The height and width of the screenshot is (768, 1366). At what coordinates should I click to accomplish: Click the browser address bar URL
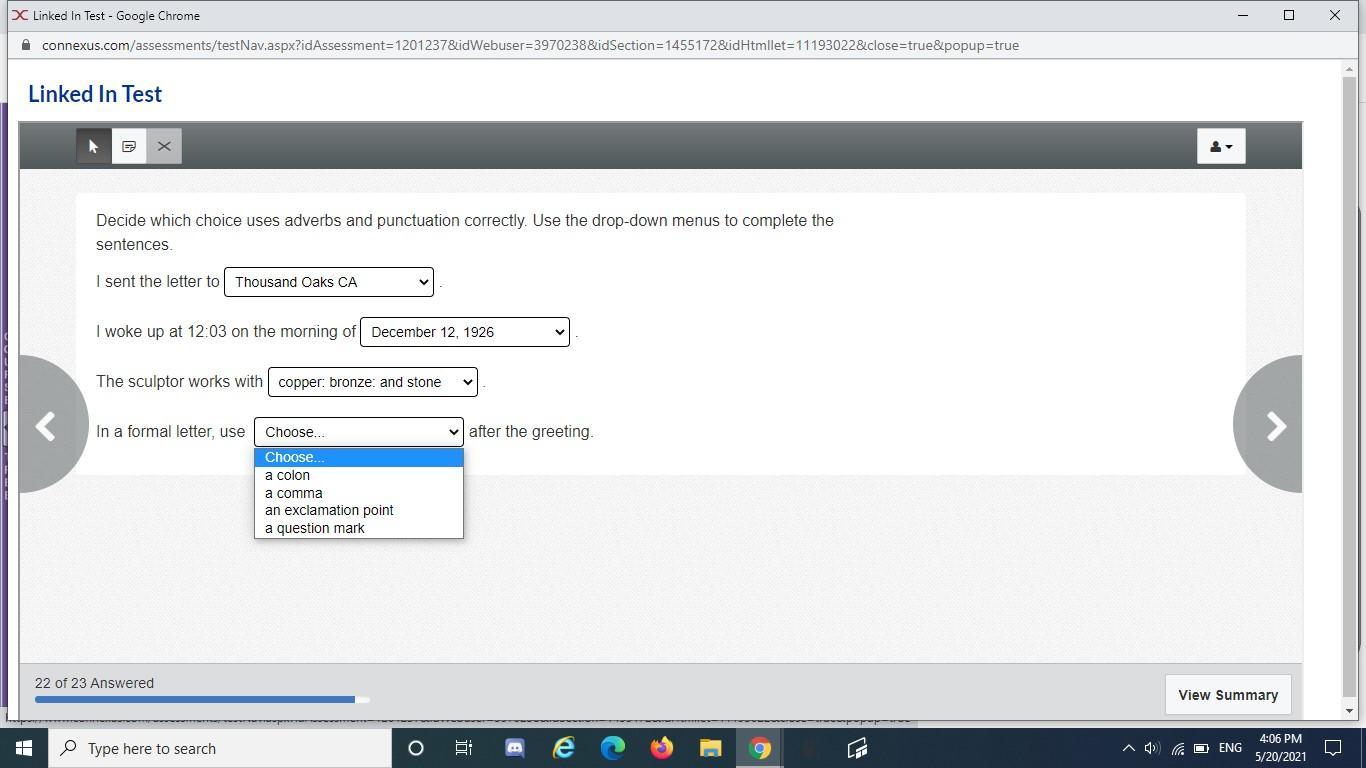[x=530, y=46]
